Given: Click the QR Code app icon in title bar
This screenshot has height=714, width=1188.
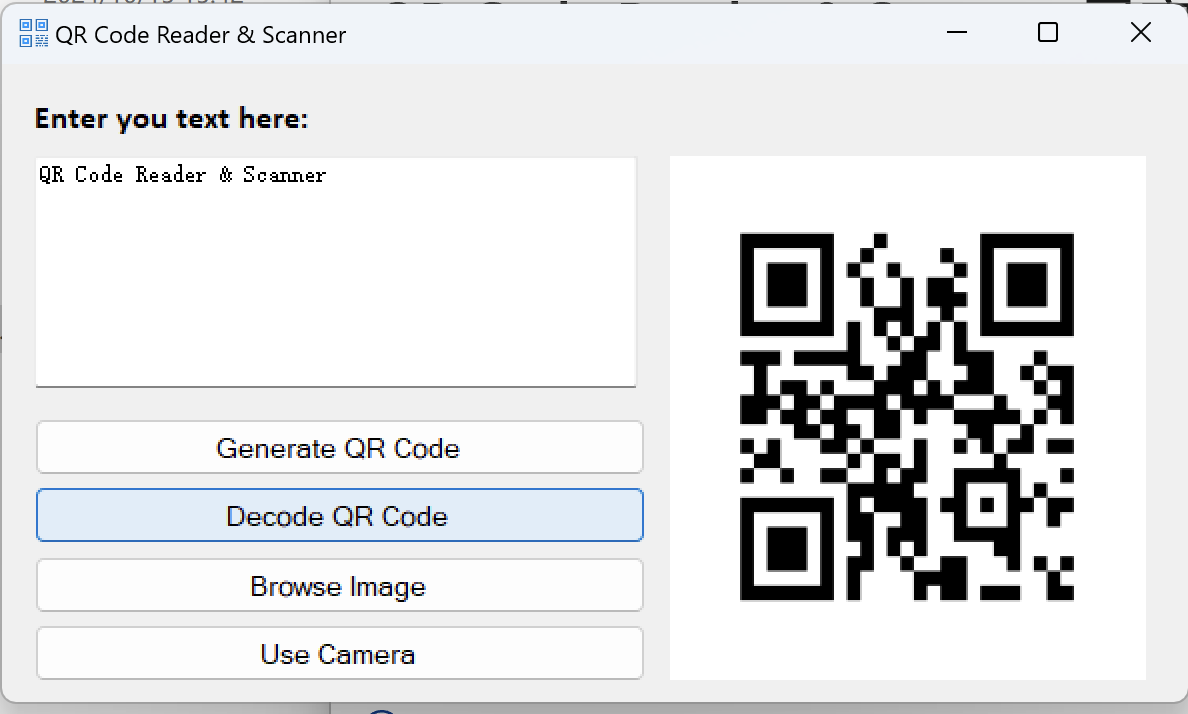Looking at the screenshot, I should pyautogui.click(x=33, y=33).
